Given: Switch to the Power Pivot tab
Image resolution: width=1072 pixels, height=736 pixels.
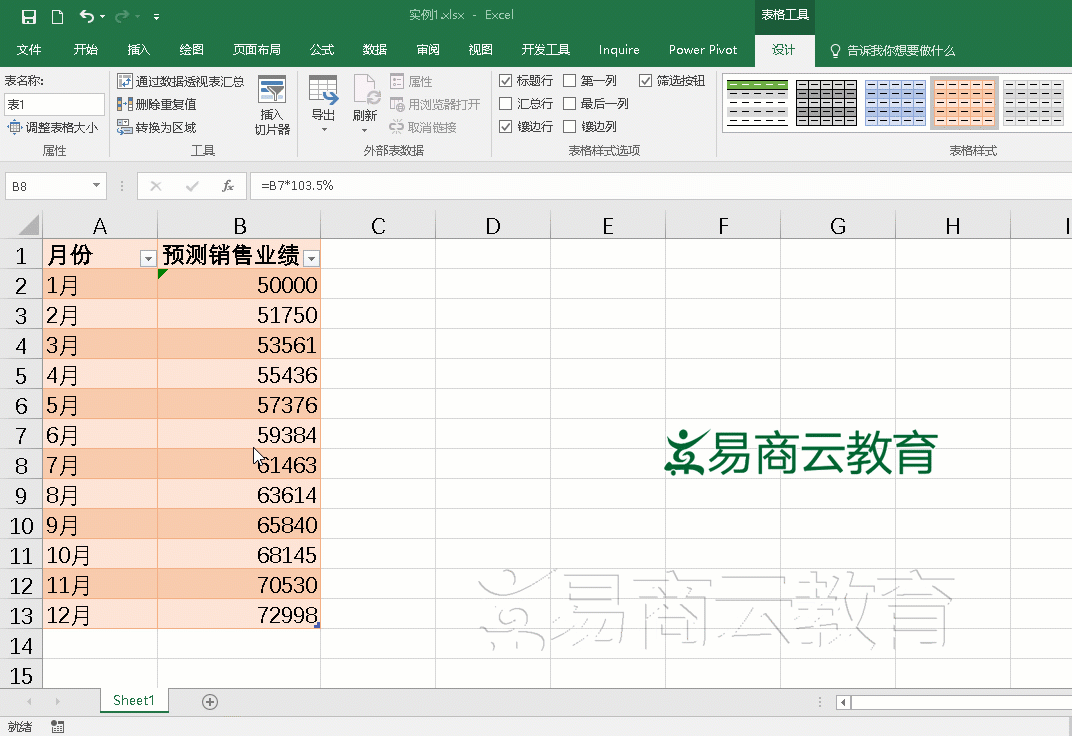Looking at the screenshot, I should pos(703,50).
